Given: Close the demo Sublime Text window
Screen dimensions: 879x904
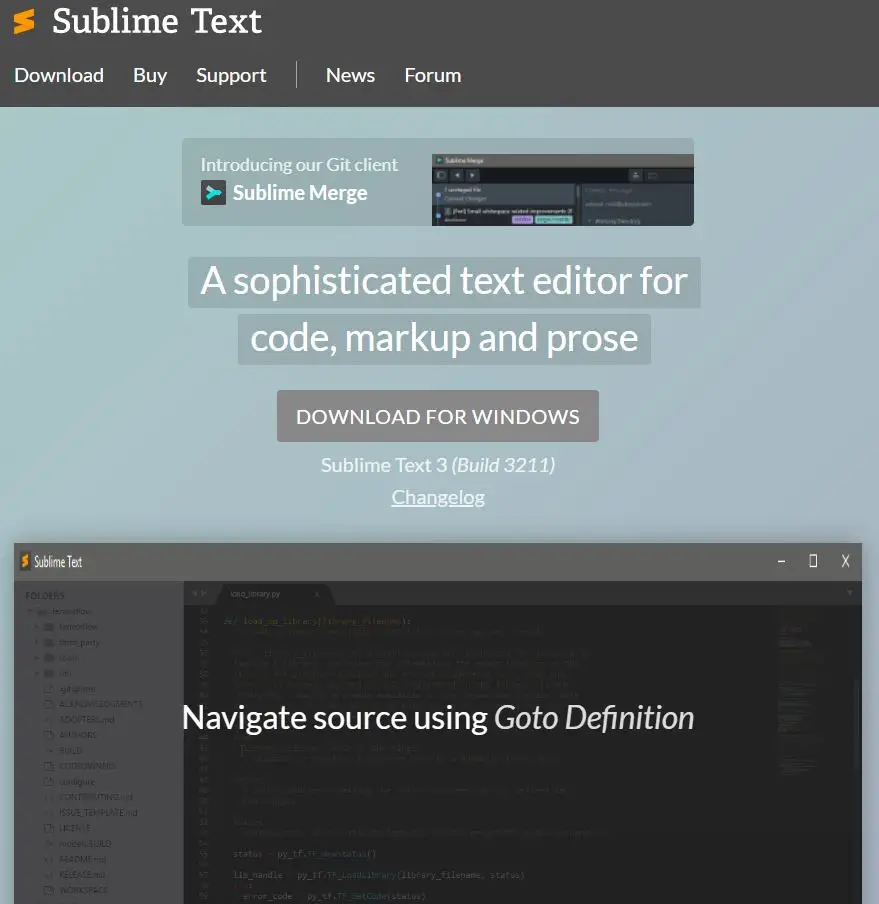Looking at the screenshot, I should point(845,561).
